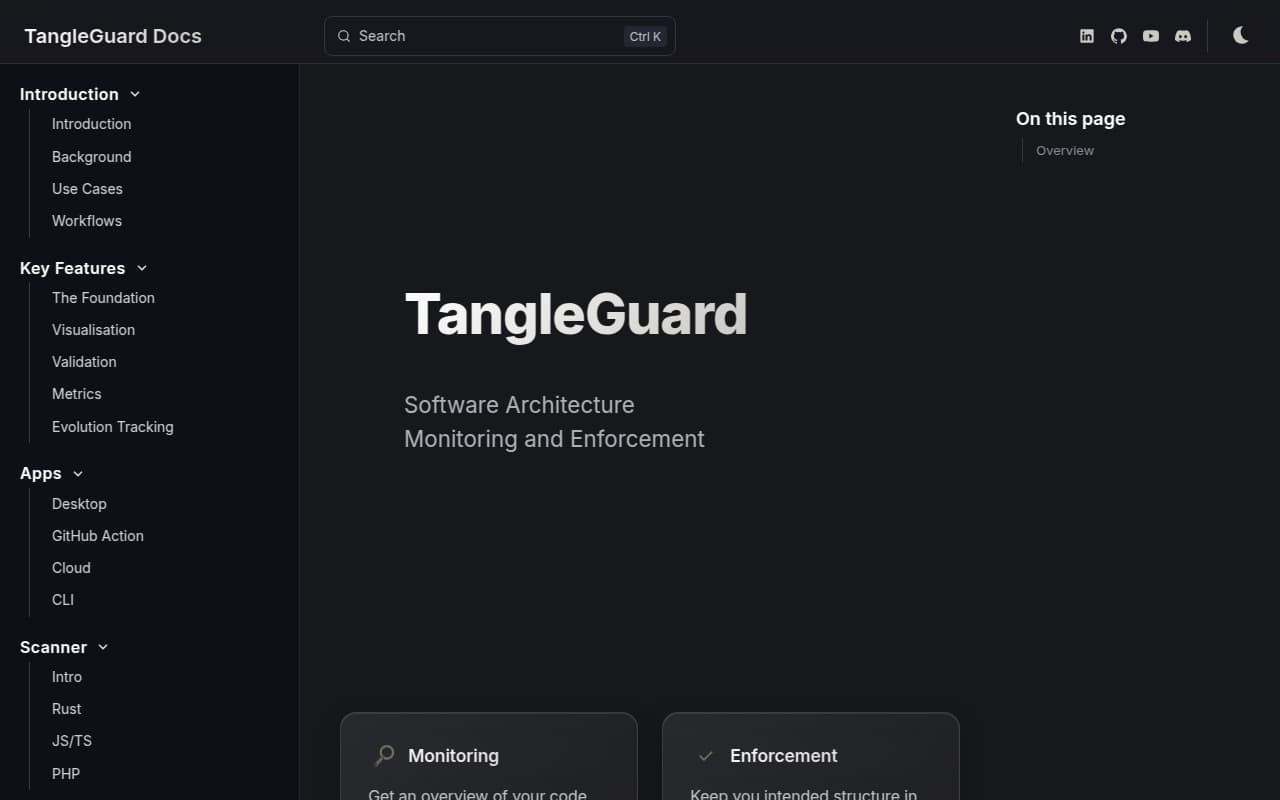Click the Enforcement checkmark icon
This screenshot has width=1280, height=800.
coord(704,756)
